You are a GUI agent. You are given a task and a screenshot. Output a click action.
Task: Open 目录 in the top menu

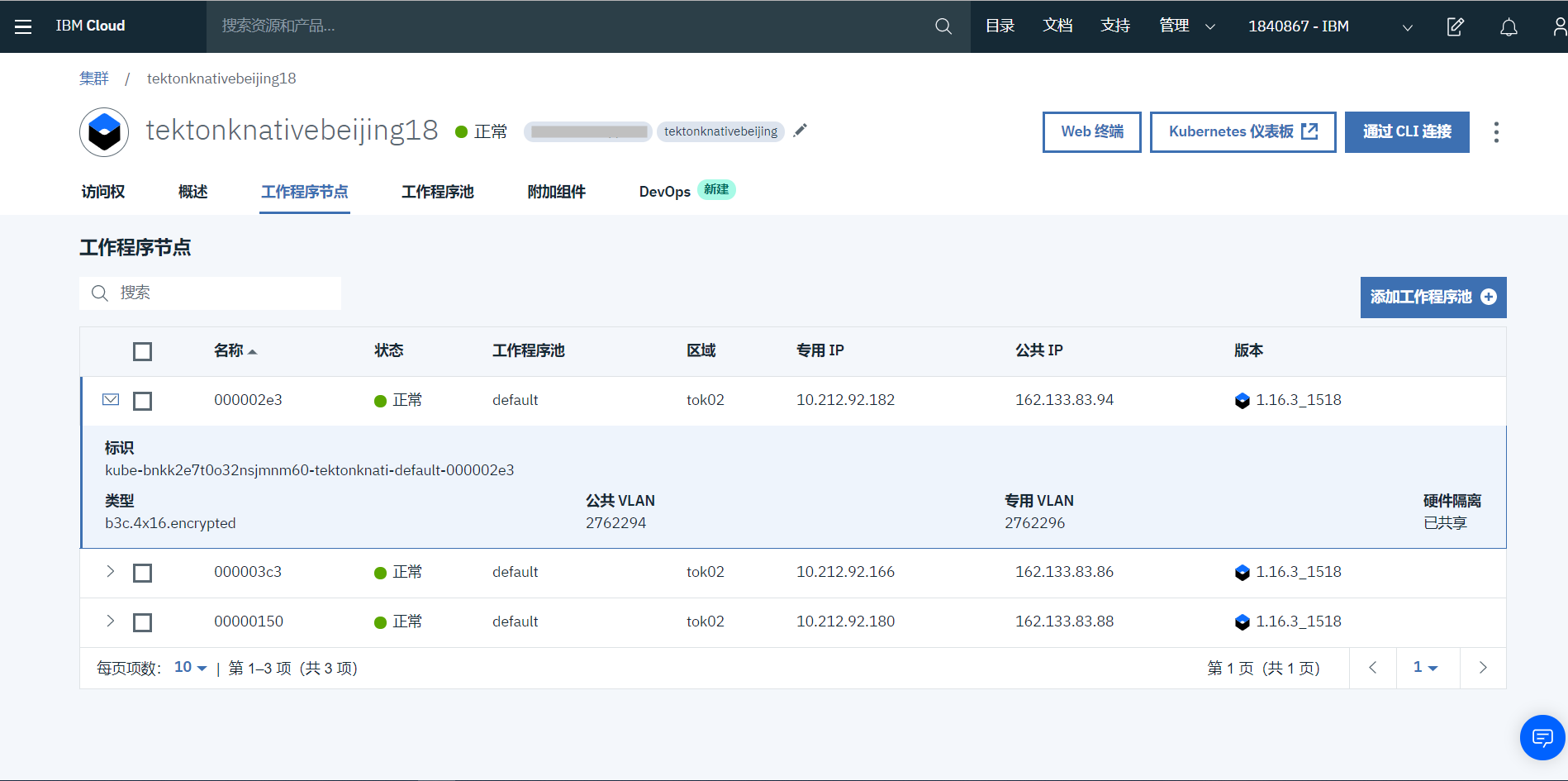point(1000,26)
